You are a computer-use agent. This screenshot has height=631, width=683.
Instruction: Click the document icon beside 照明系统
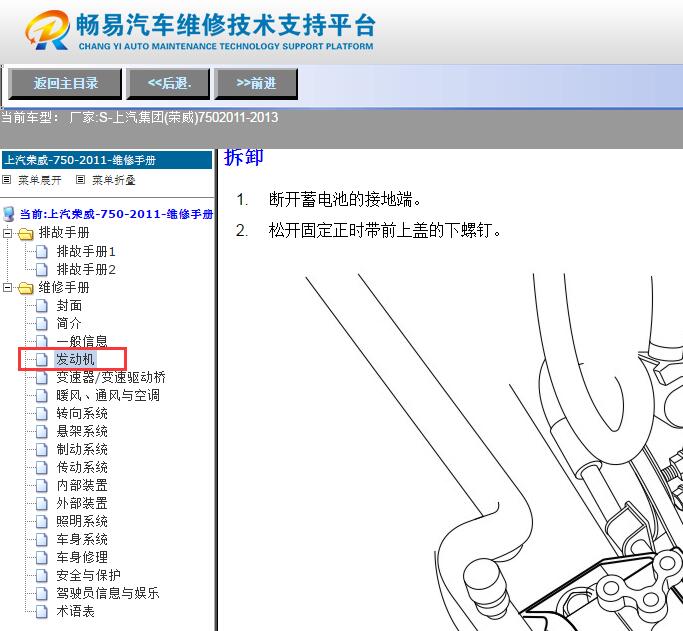click(x=42, y=521)
